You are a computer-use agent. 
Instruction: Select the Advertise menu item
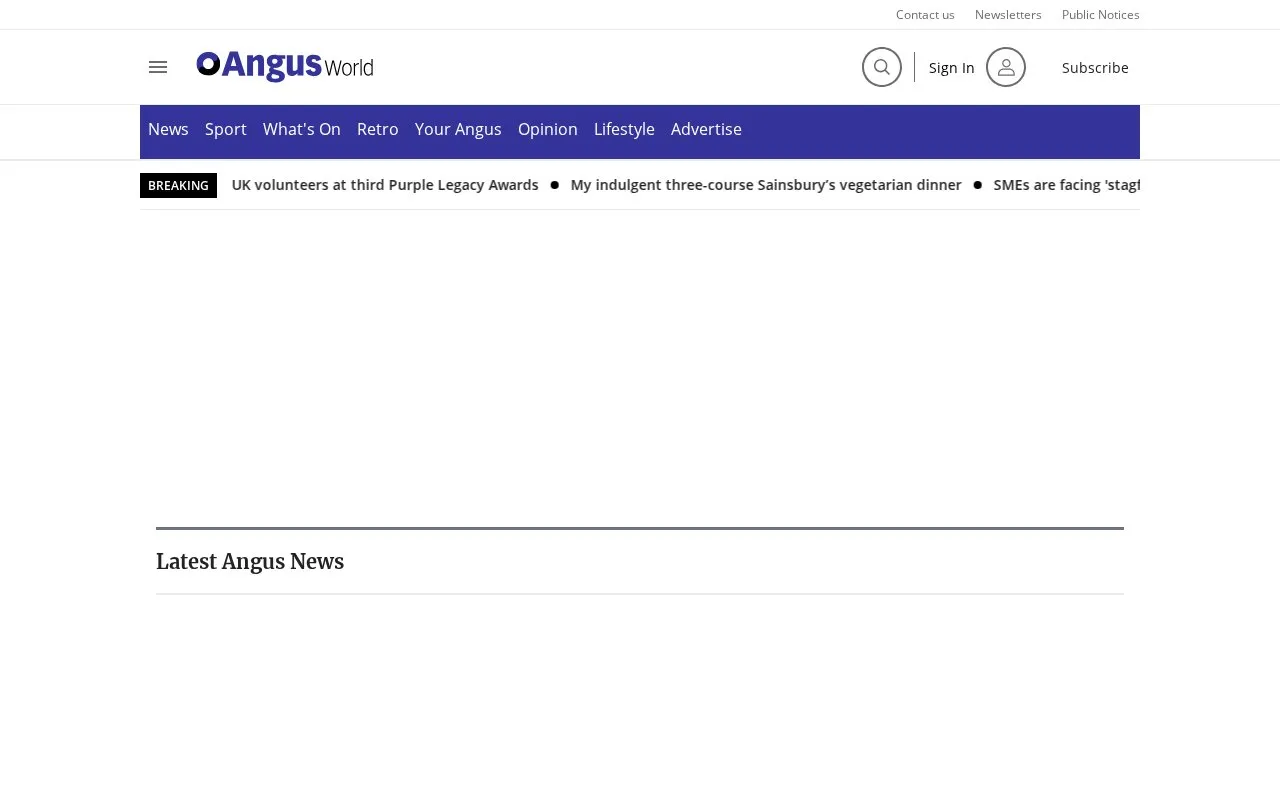click(706, 129)
